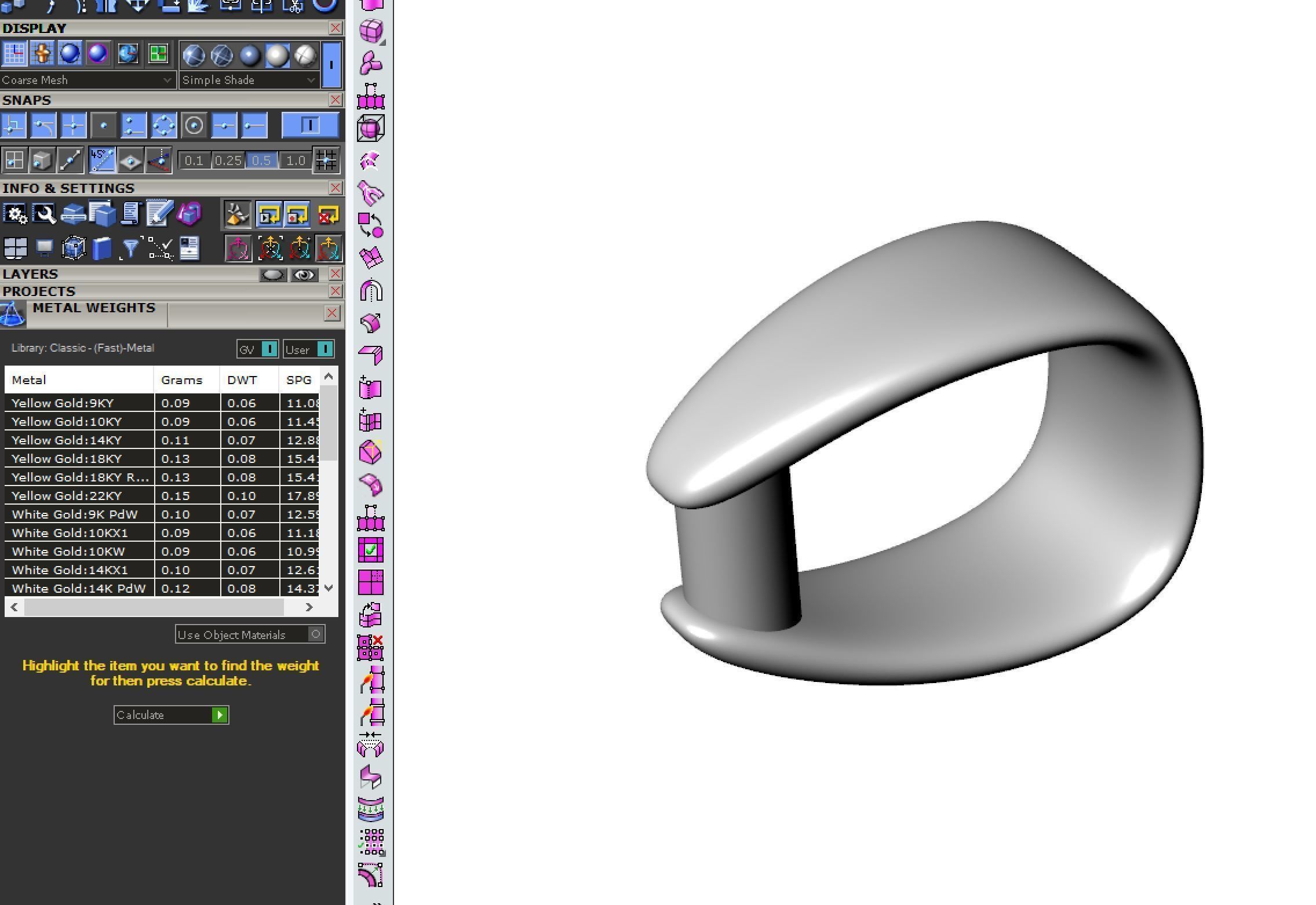This screenshot has height=905, width=1316.
Task: Click the Metal column header
Action: point(79,380)
